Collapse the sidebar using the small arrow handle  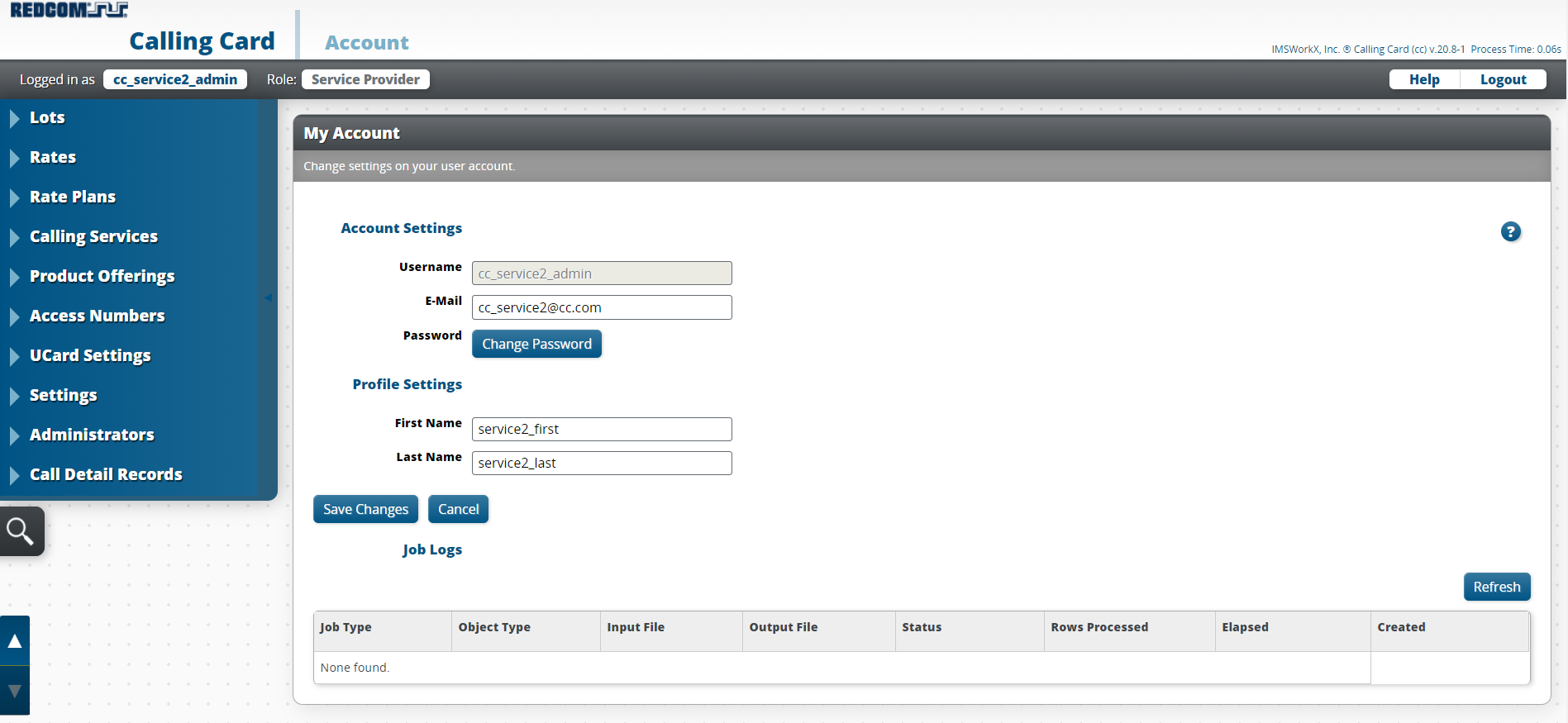(x=269, y=297)
